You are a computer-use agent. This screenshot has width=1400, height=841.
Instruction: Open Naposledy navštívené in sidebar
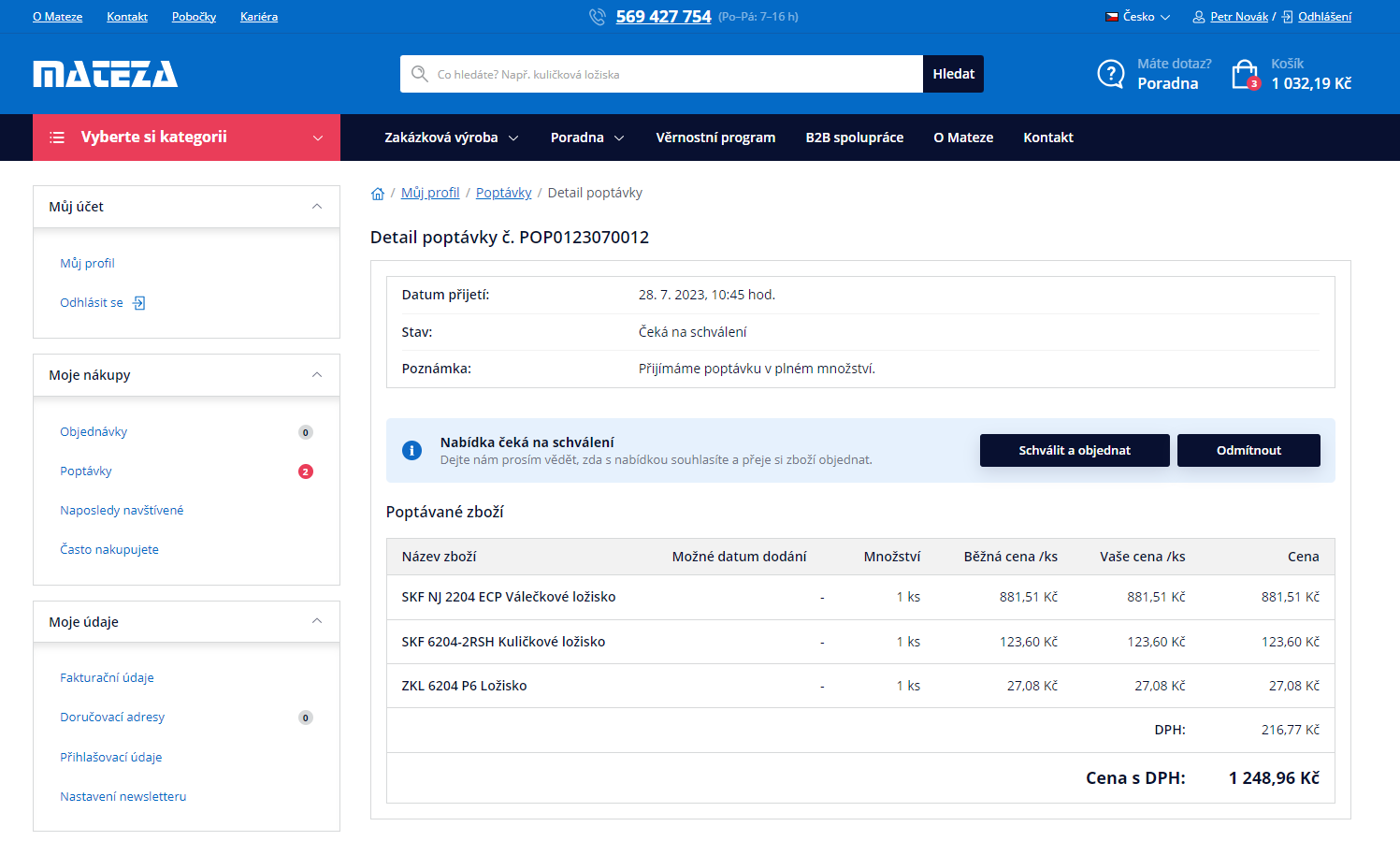pos(122,511)
